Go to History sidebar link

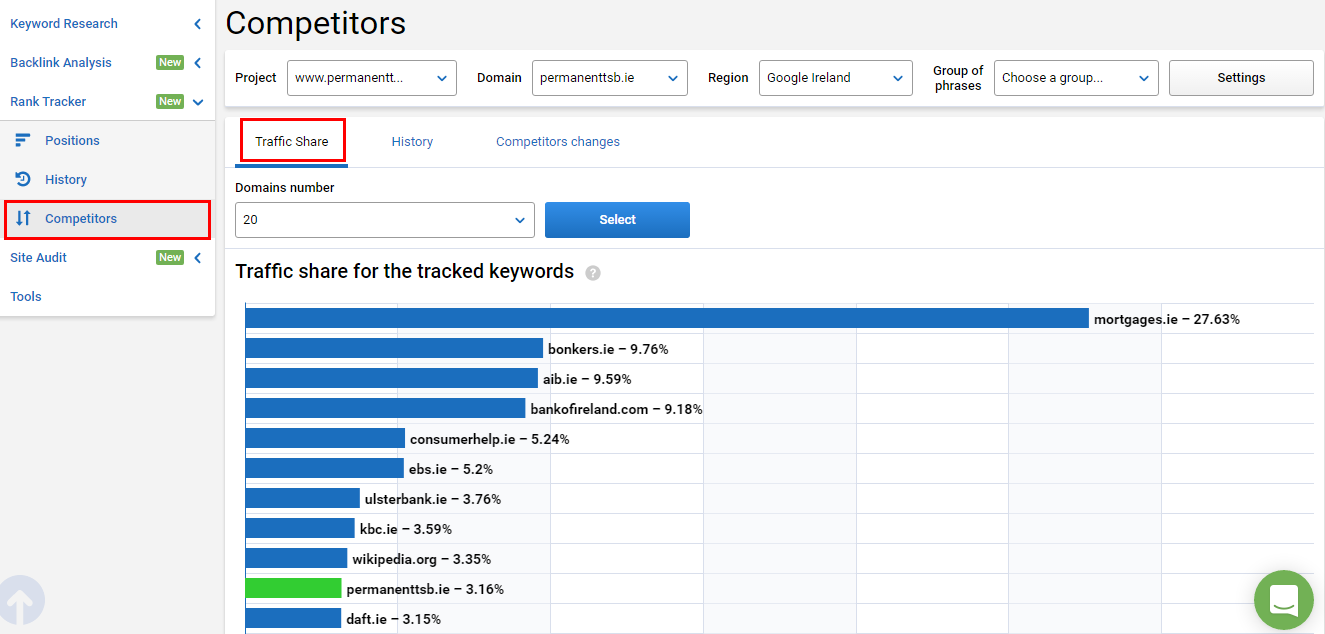pyautogui.click(x=66, y=179)
